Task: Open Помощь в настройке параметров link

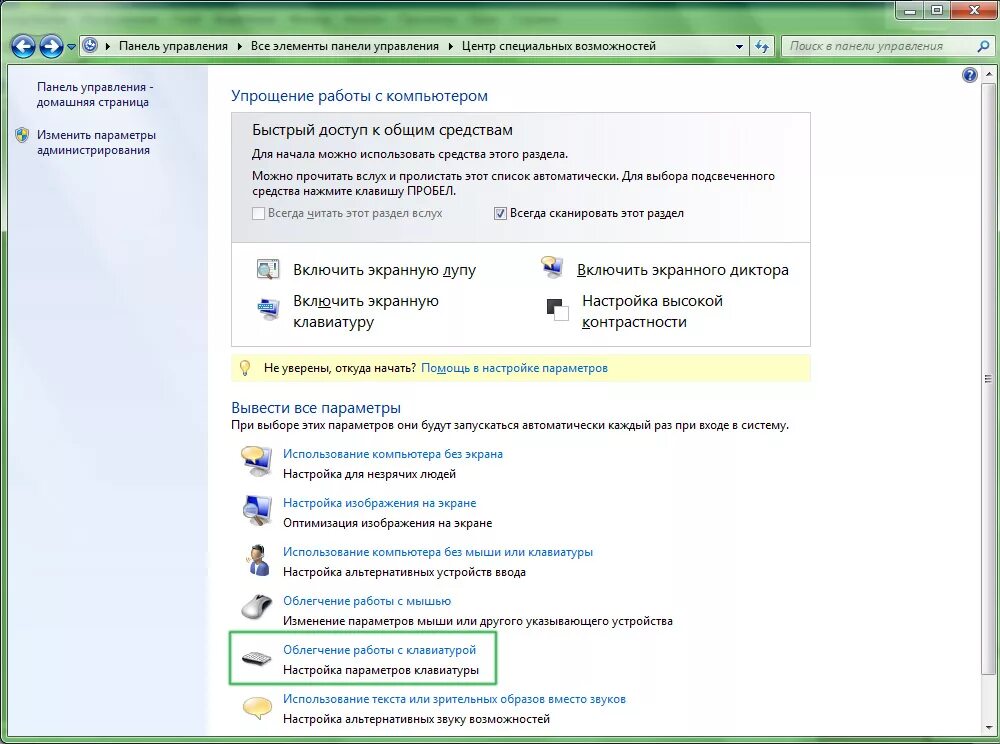Action: click(514, 368)
